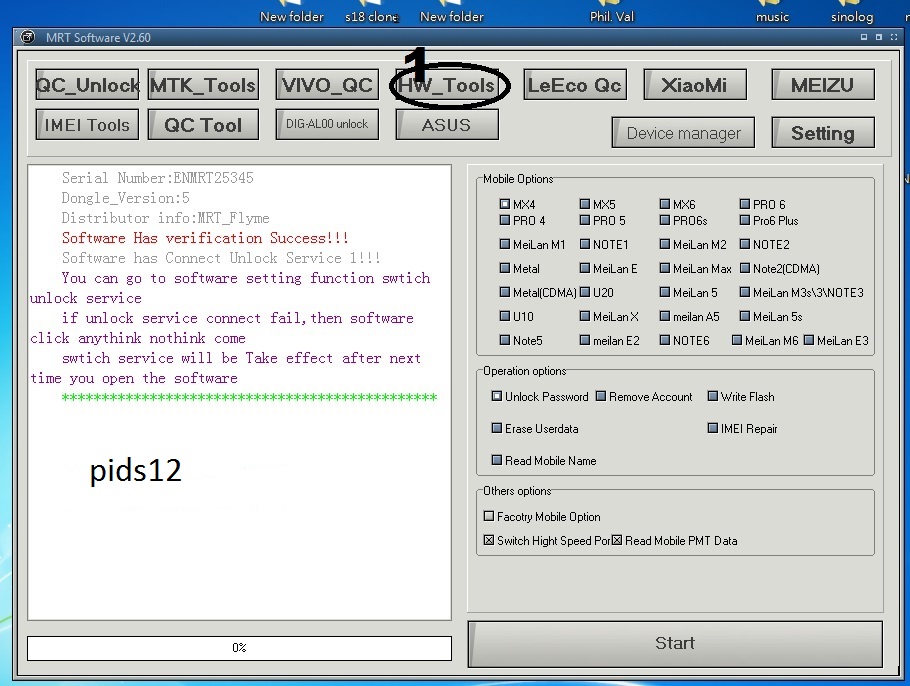Click the 0% progress bar
Screen dimensions: 910x686
click(239, 648)
